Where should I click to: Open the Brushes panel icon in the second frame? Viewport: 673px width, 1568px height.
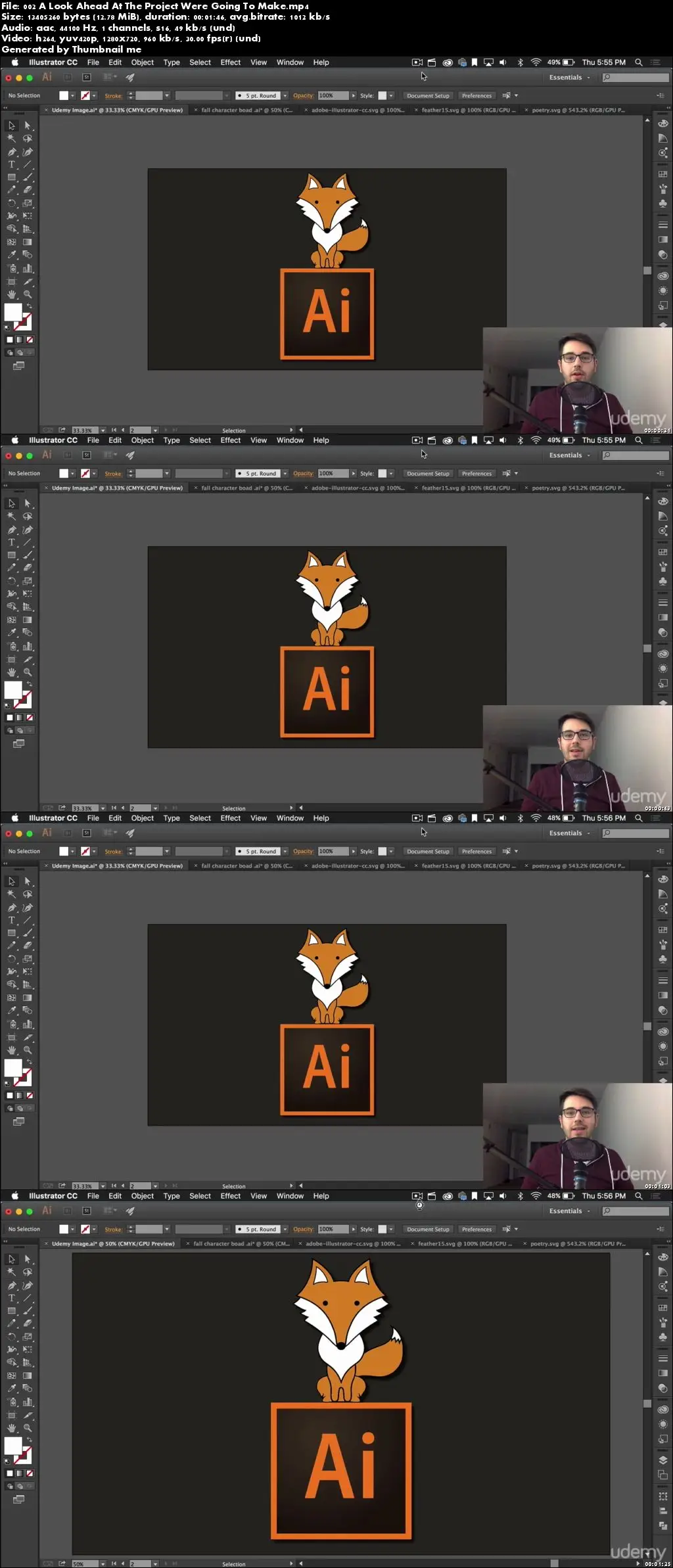tap(663, 566)
